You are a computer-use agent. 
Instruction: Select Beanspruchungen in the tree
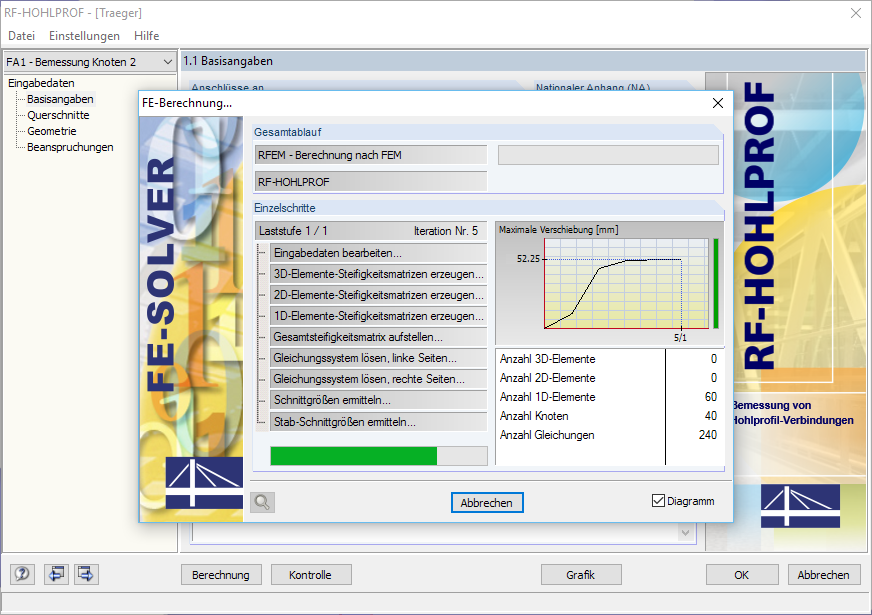click(x=70, y=147)
